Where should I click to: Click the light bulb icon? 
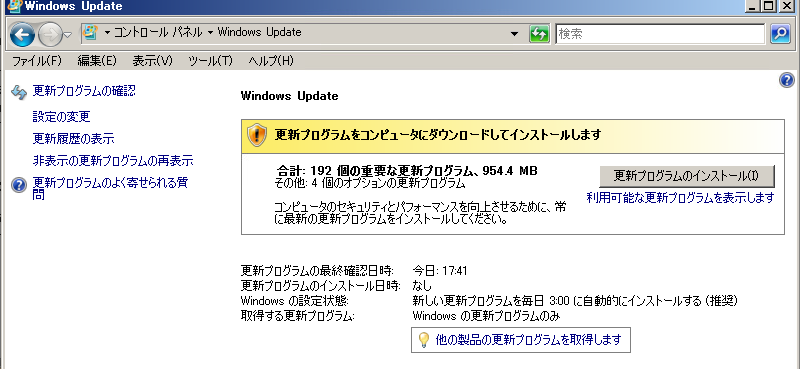click(423, 340)
